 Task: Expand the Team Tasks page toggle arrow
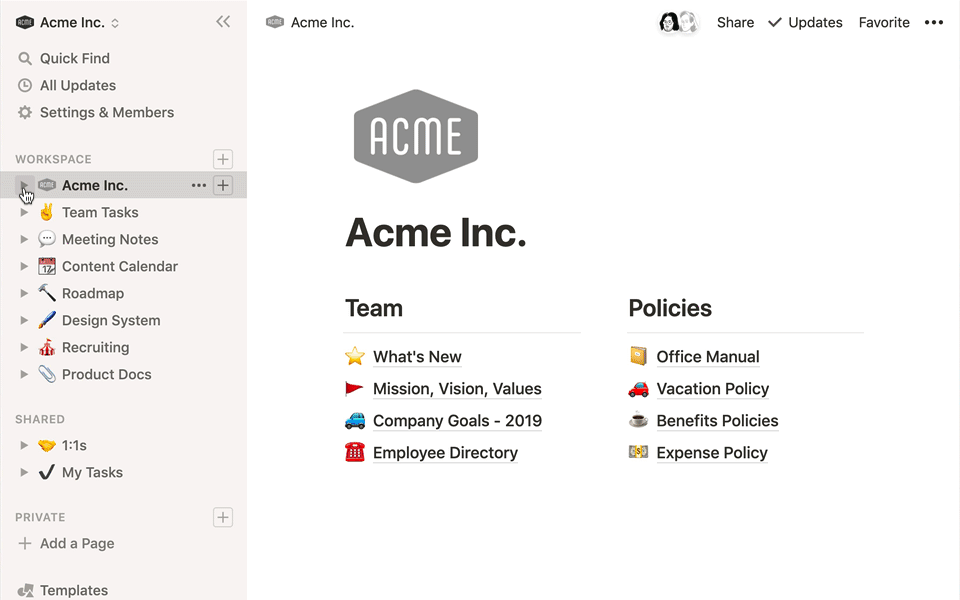click(x=24, y=212)
